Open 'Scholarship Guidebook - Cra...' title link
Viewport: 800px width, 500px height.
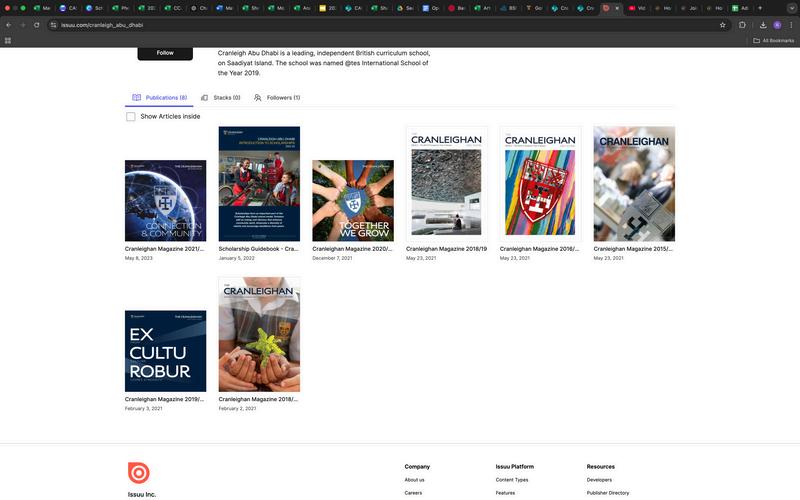click(x=259, y=249)
